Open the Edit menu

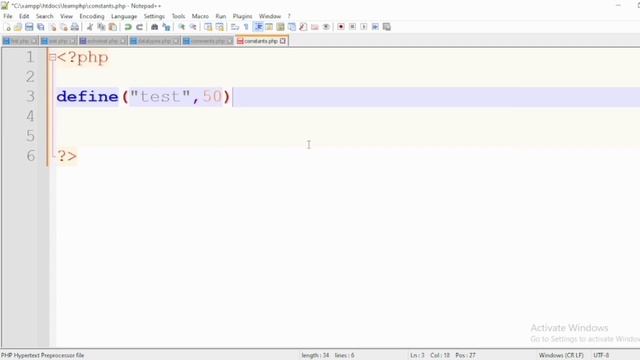(x=24, y=16)
